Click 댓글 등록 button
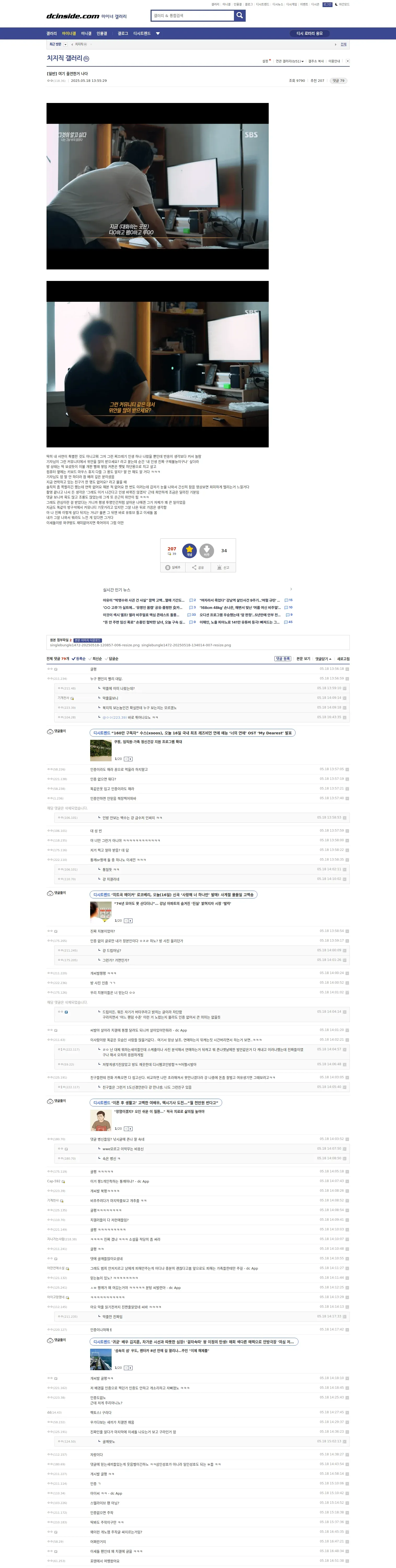The image size is (396, 1568). point(283,659)
